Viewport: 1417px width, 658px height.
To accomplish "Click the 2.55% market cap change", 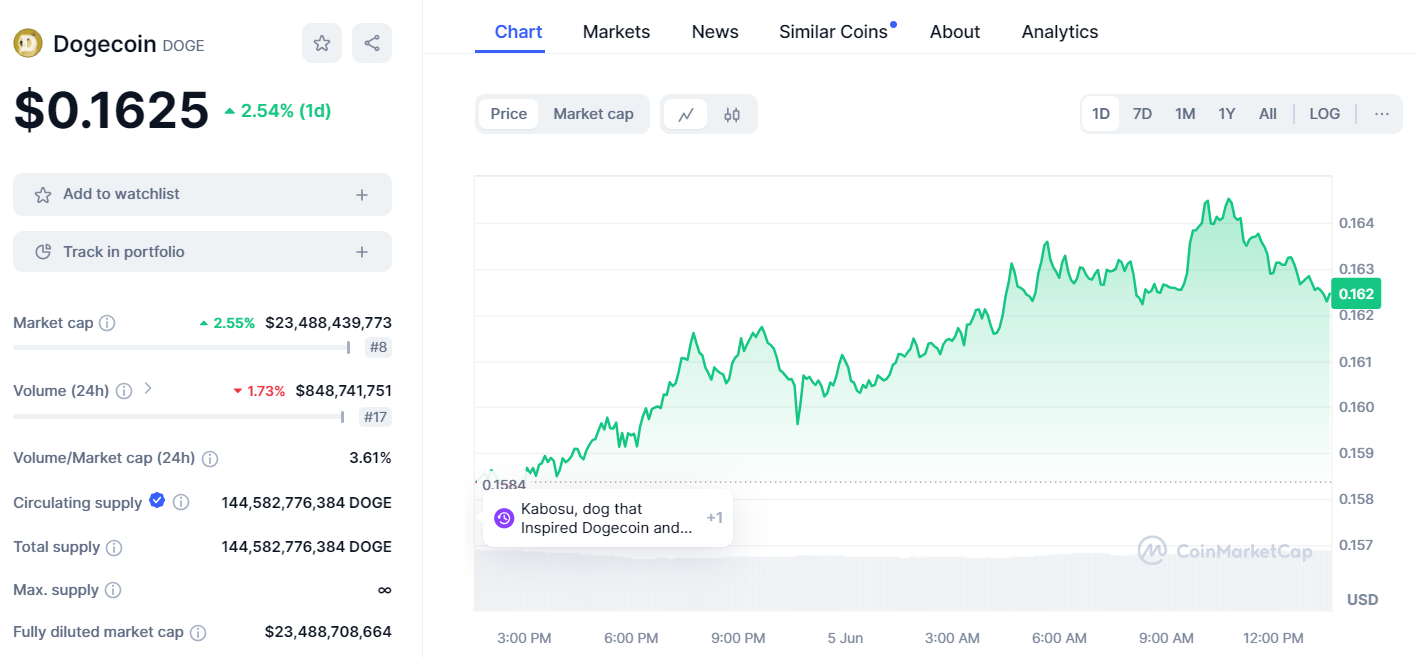I will 227,323.
